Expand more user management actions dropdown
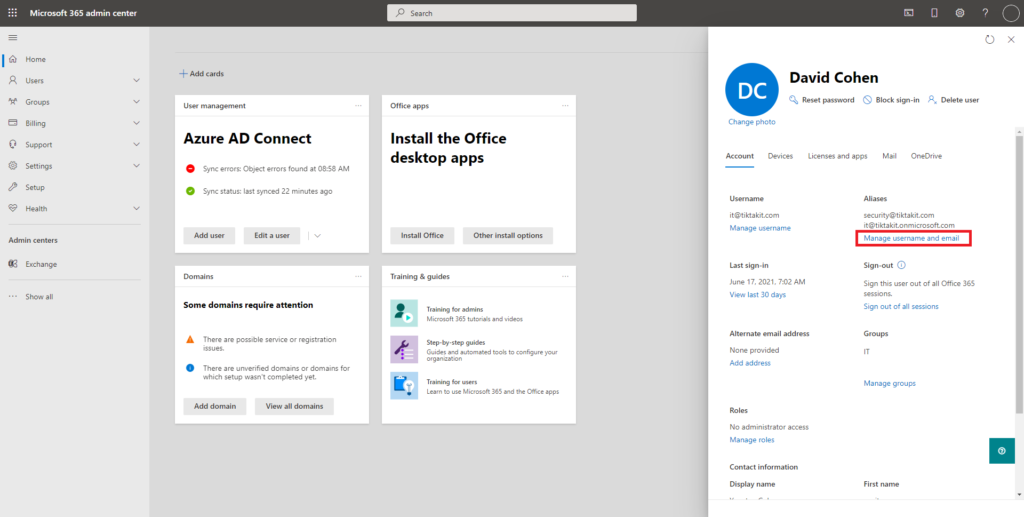 coord(317,236)
